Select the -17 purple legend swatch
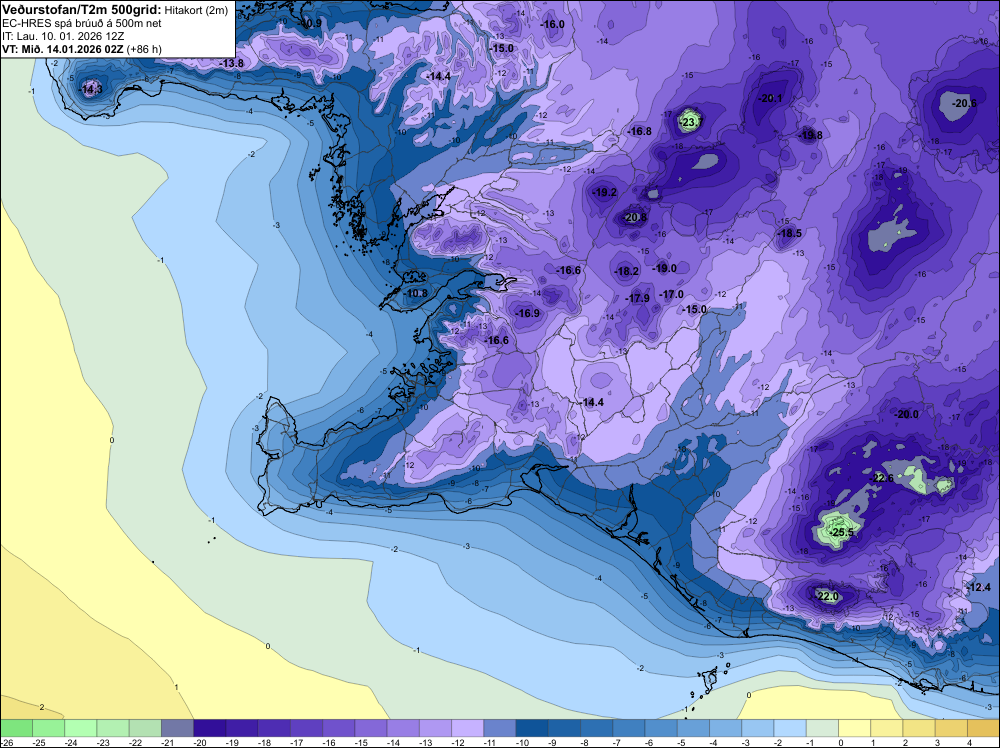1000x748 pixels. coord(307,728)
